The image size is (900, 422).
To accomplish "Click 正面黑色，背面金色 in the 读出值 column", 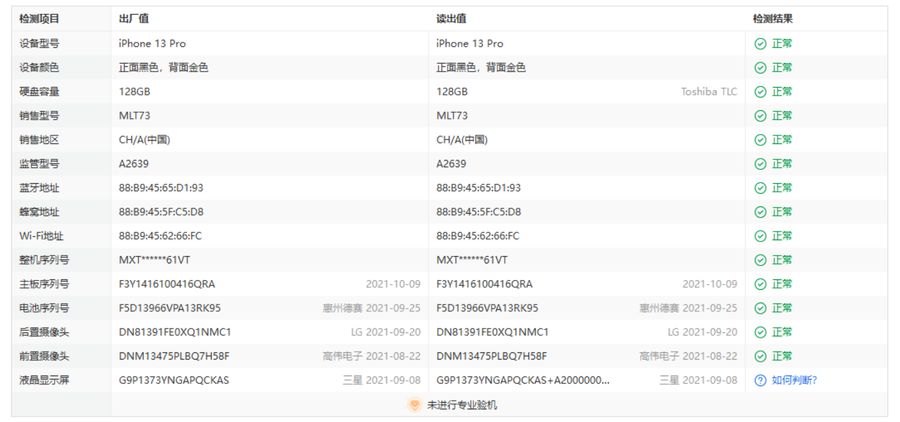I will (x=481, y=68).
